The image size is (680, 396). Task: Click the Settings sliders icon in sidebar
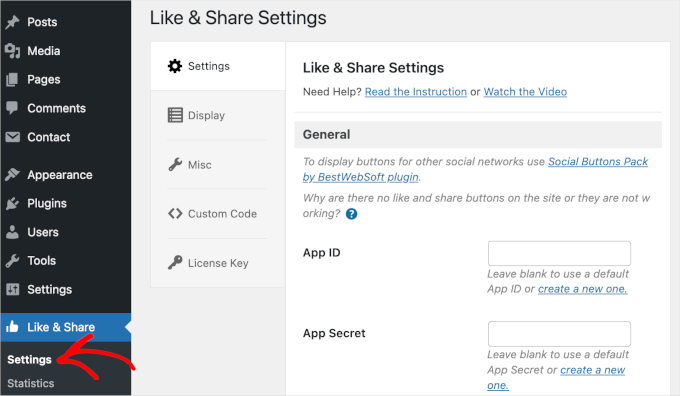coord(13,289)
